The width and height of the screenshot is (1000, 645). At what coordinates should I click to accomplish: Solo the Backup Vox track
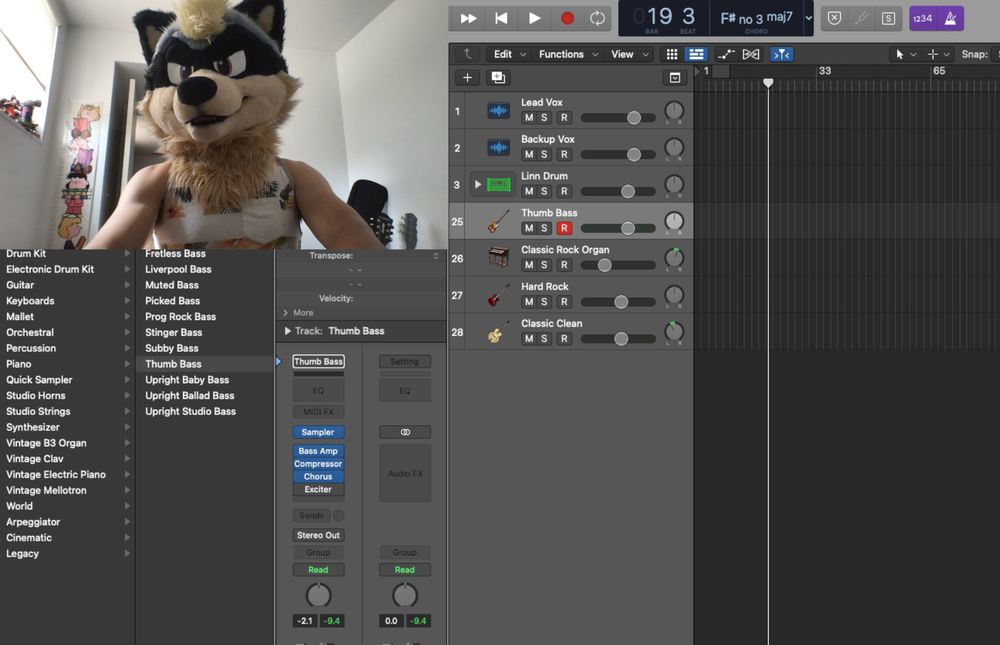coord(544,154)
